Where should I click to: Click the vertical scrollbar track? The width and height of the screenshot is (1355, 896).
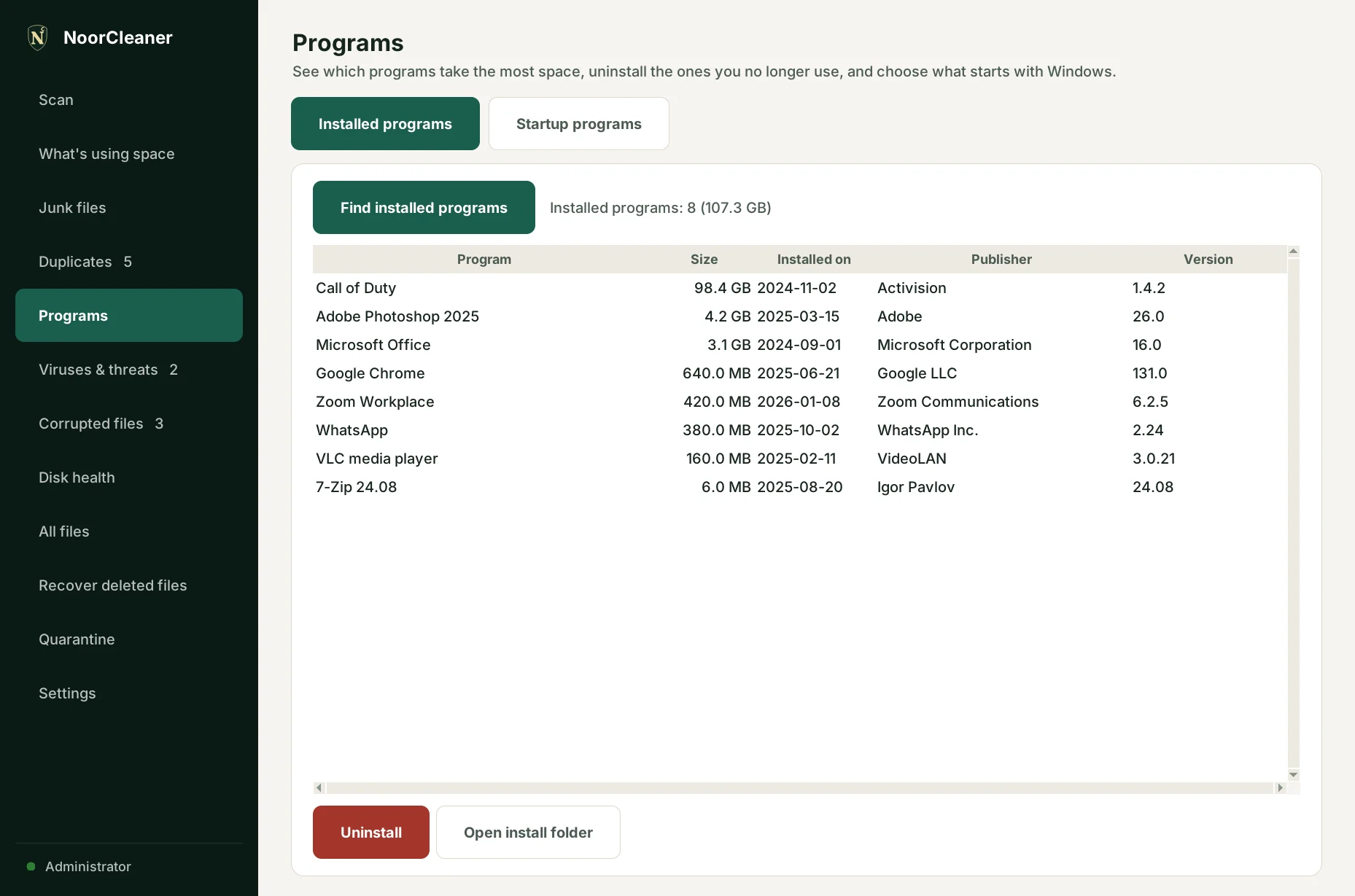click(x=1293, y=513)
